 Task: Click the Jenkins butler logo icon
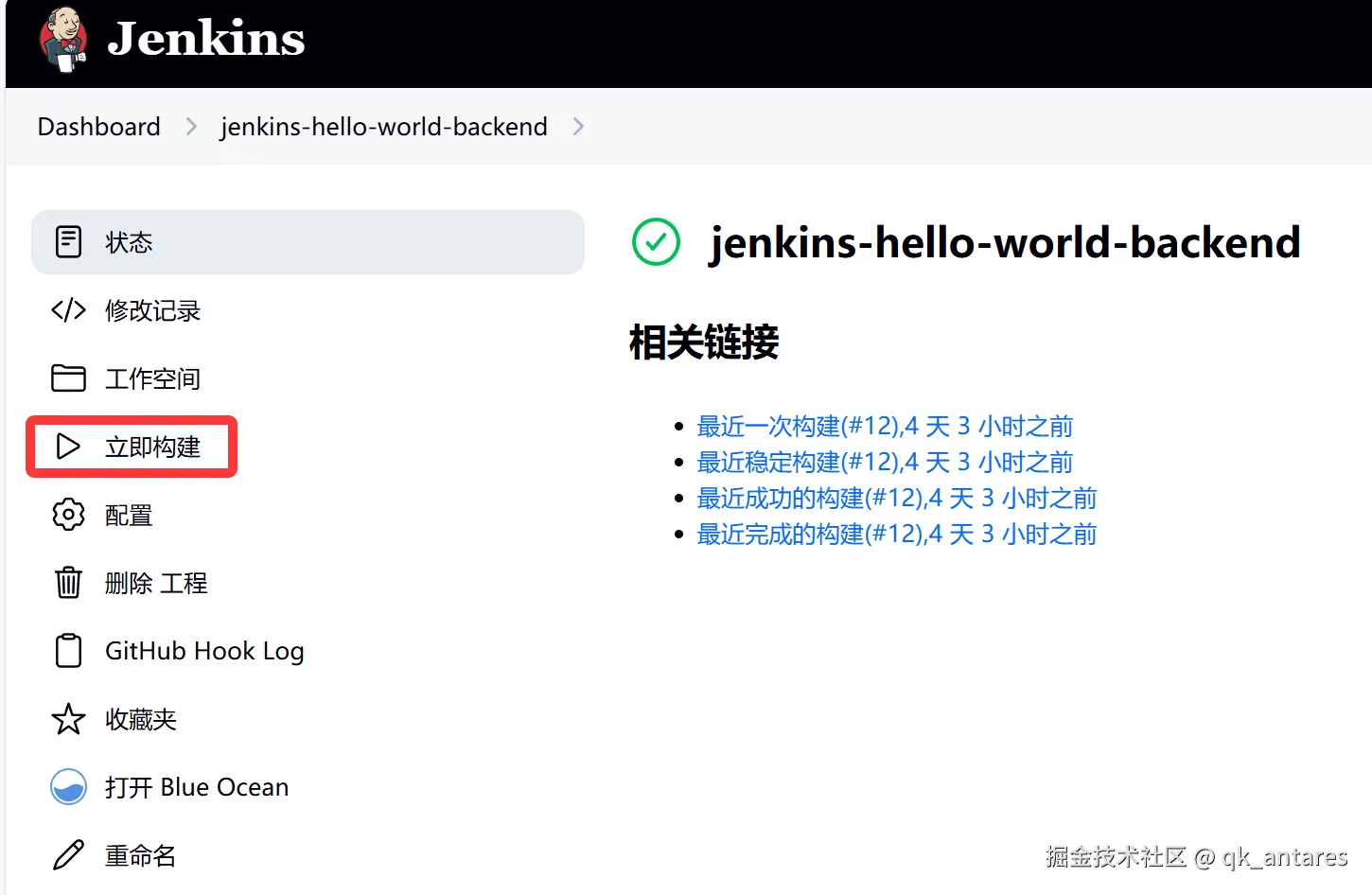[63, 40]
